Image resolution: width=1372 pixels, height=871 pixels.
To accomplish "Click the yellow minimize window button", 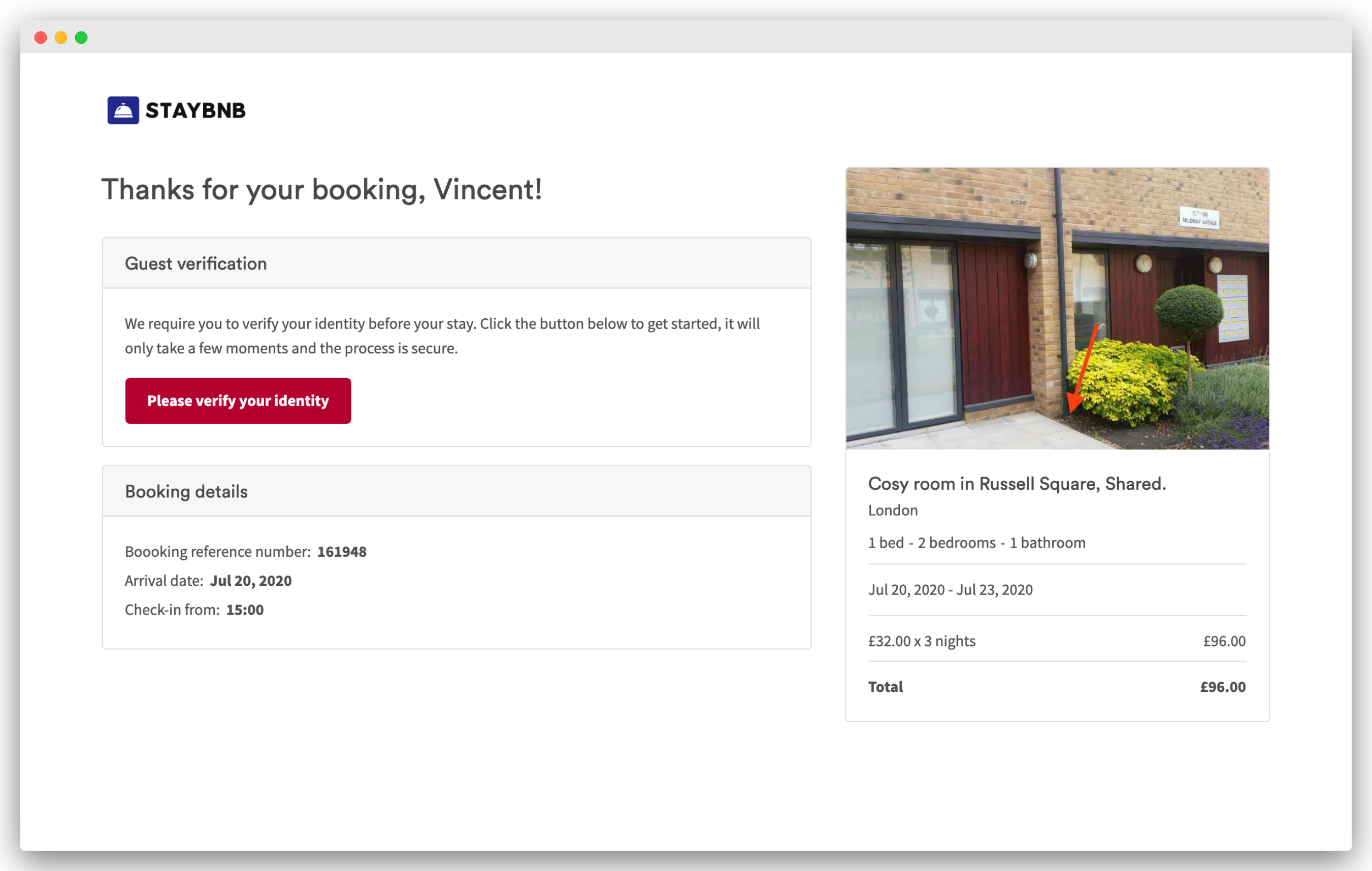I will point(61,38).
